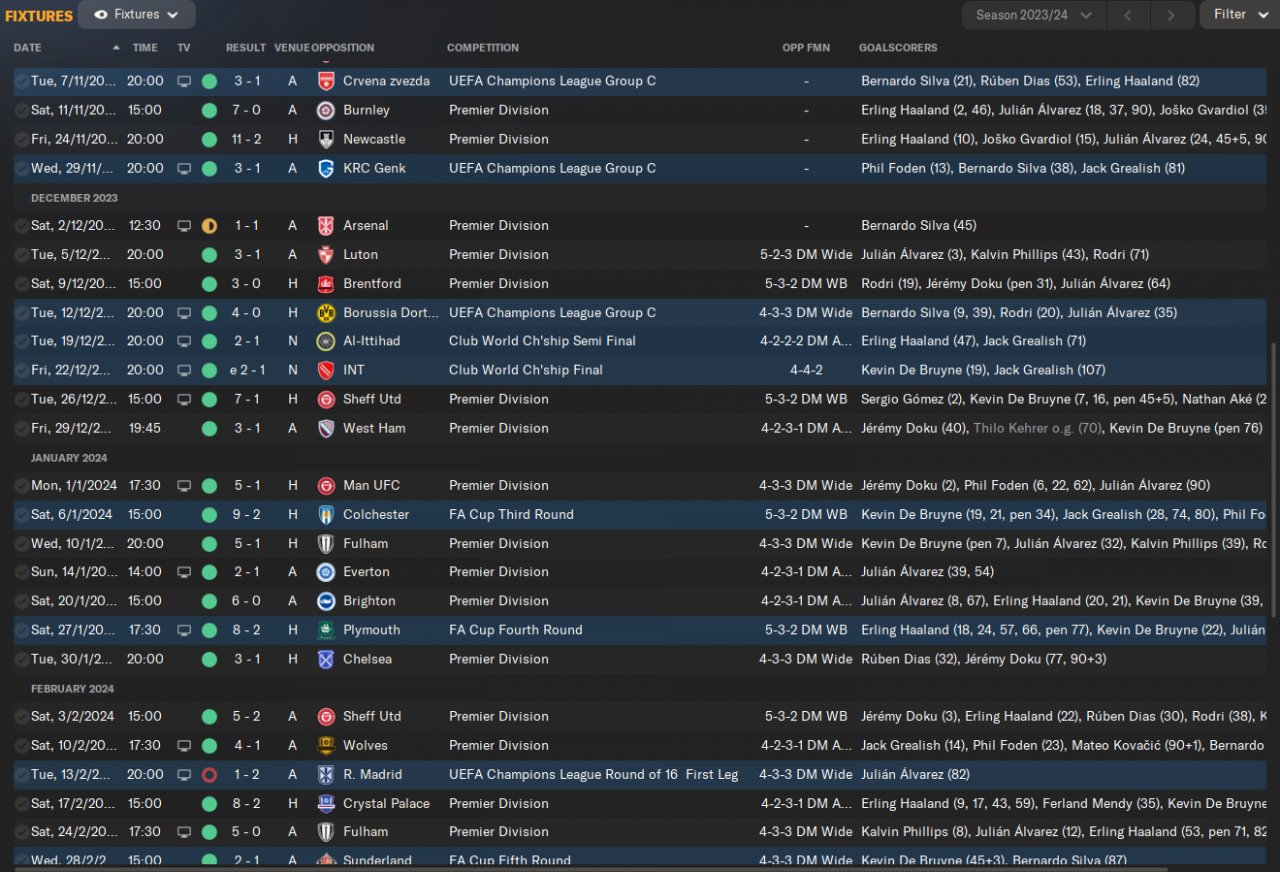Toggle the check circle on the Brentford row
This screenshot has height=872, width=1280.
22,284
